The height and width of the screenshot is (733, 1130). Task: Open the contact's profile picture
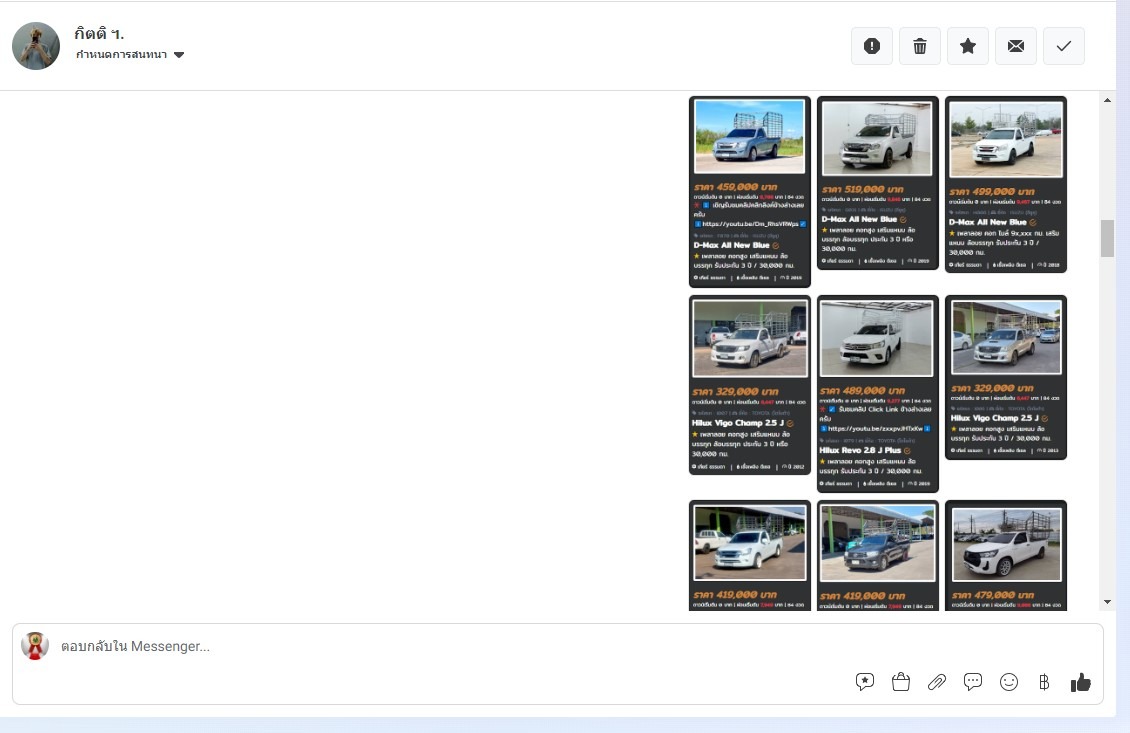pos(36,46)
